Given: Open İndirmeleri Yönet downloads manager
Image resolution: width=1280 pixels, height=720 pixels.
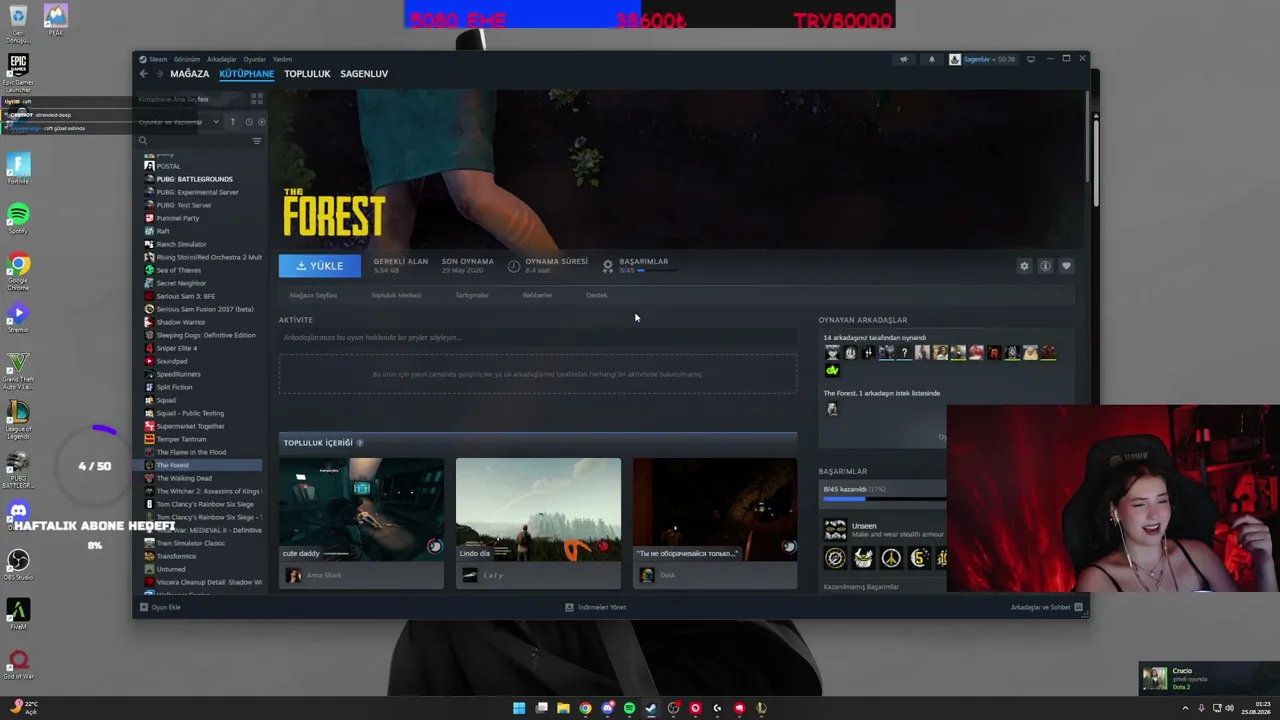Looking at the screenshot, I should 596,607.
